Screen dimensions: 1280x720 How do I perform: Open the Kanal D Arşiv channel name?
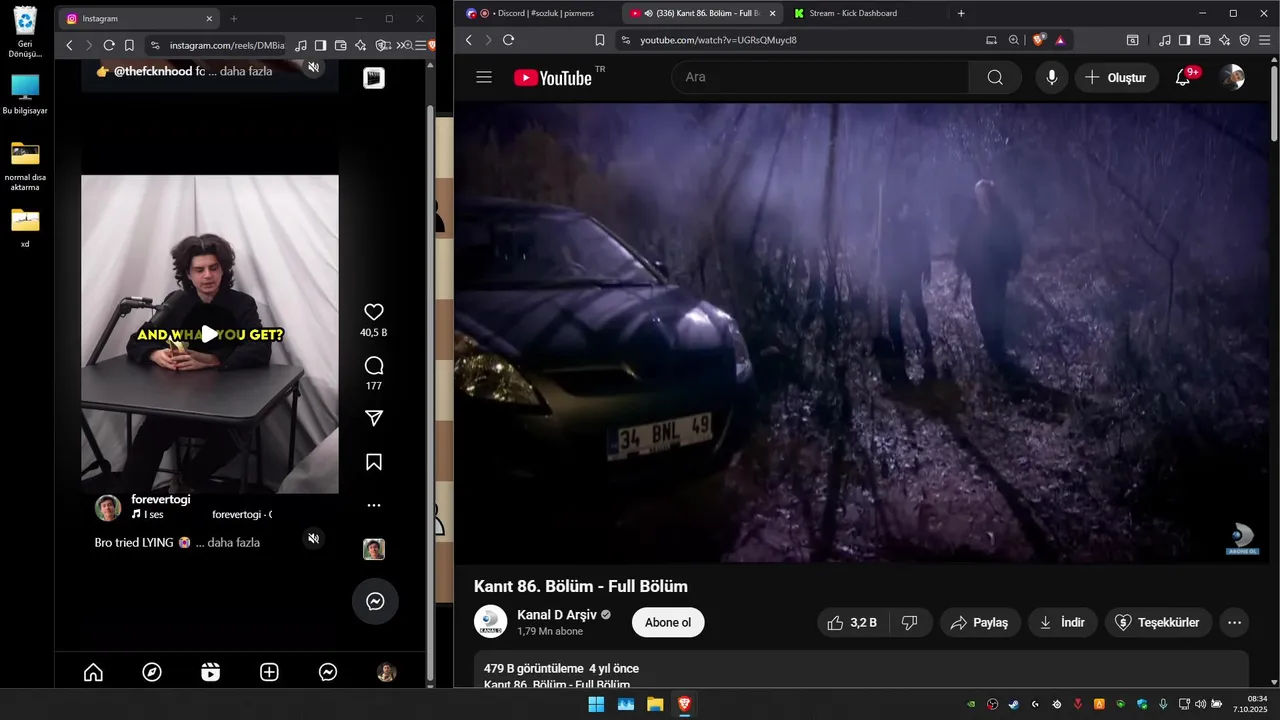click(556, 615)
